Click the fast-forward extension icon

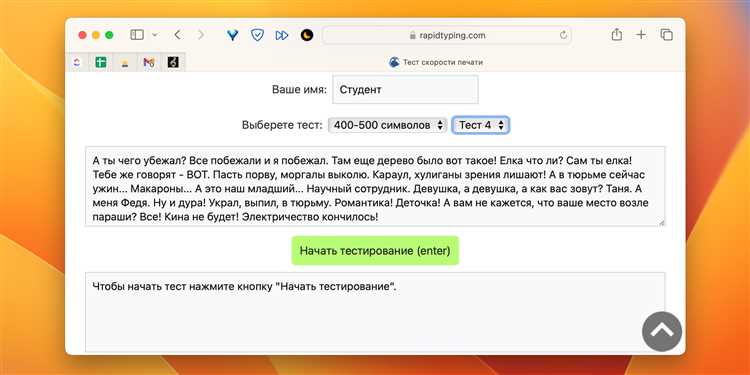[282, 35]
